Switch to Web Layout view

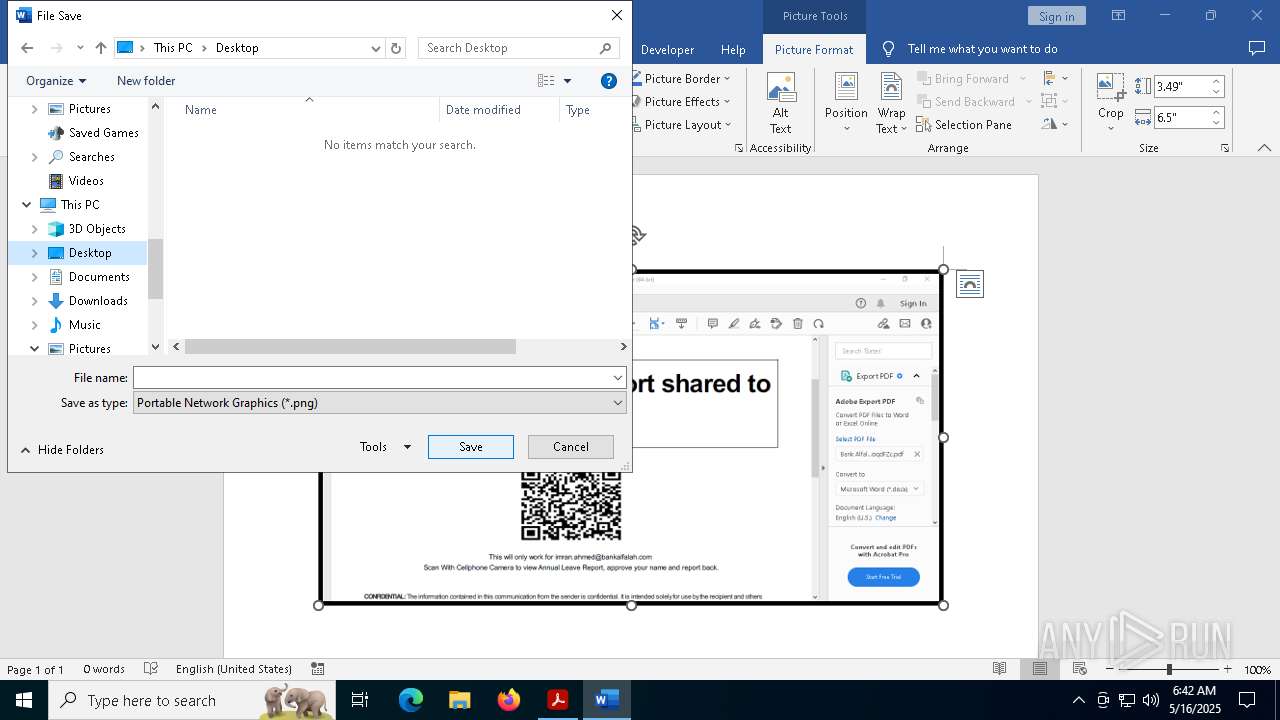tap(1080, 669)
